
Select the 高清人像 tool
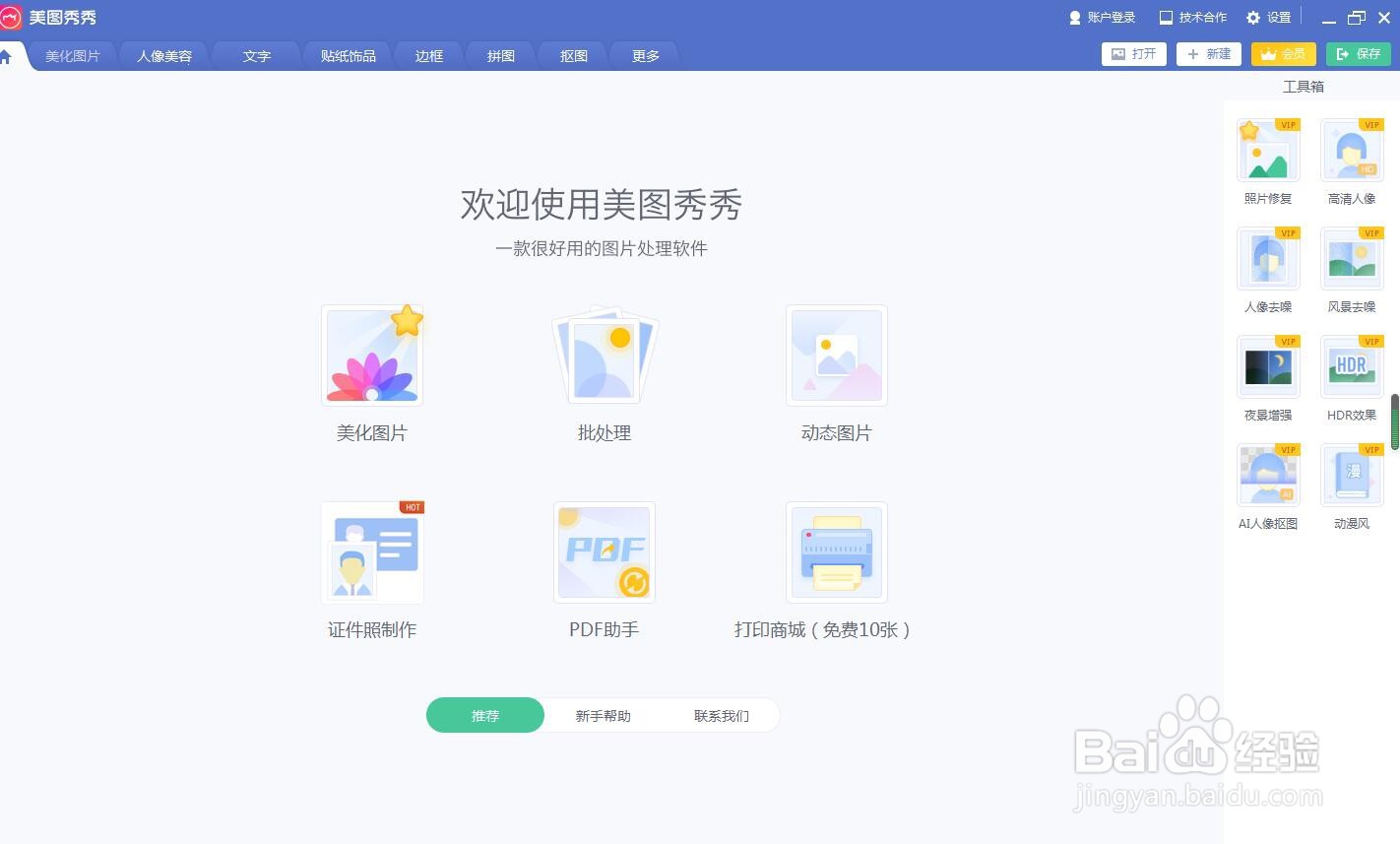(1352, 160)
